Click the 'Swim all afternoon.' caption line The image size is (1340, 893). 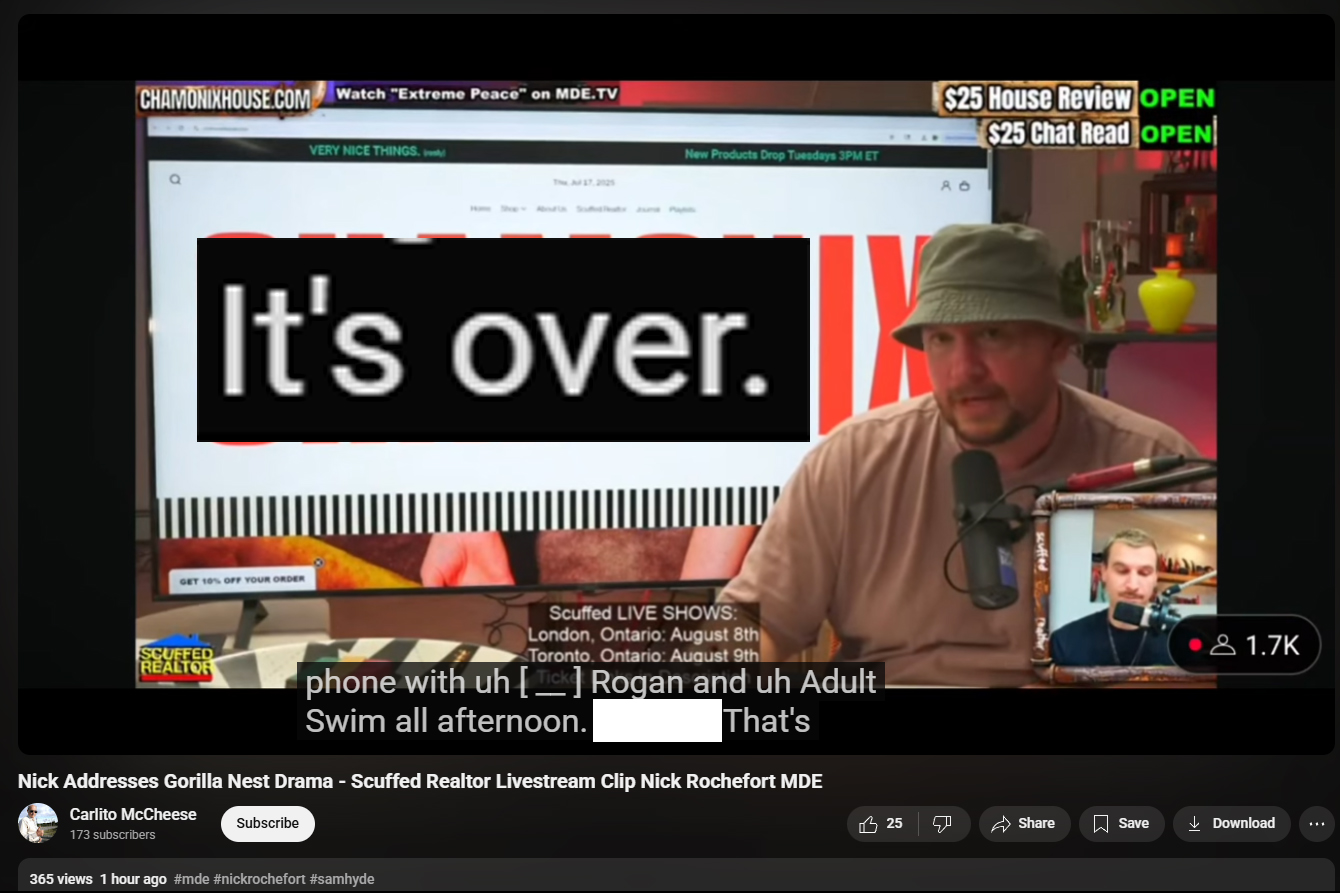pyautogui.click(x=446, y=721)
